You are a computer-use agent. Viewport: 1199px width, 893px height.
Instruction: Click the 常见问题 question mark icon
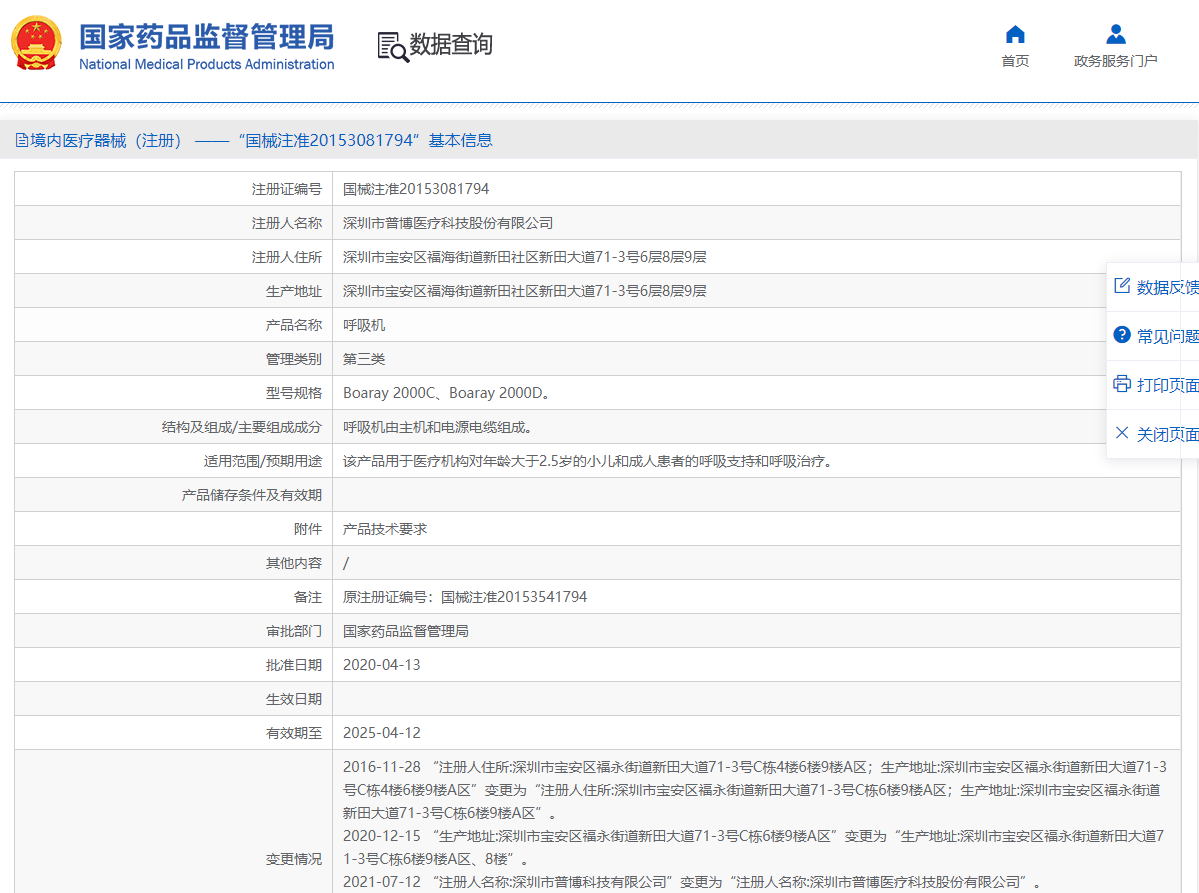coord(1122,335)
